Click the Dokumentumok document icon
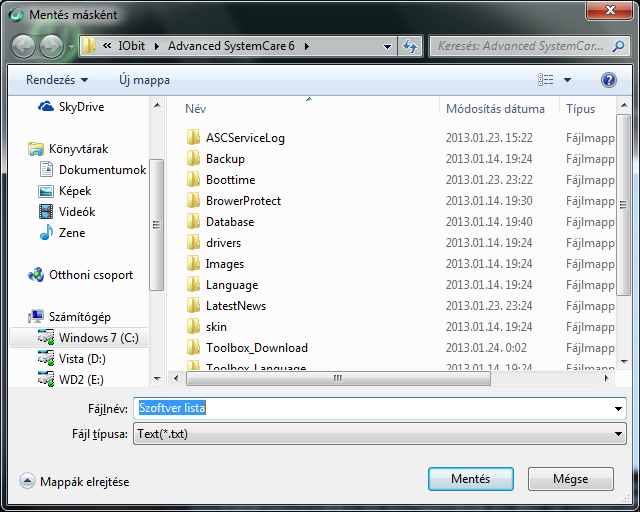Screen dimensions: 640x512 tap(46, 169)
